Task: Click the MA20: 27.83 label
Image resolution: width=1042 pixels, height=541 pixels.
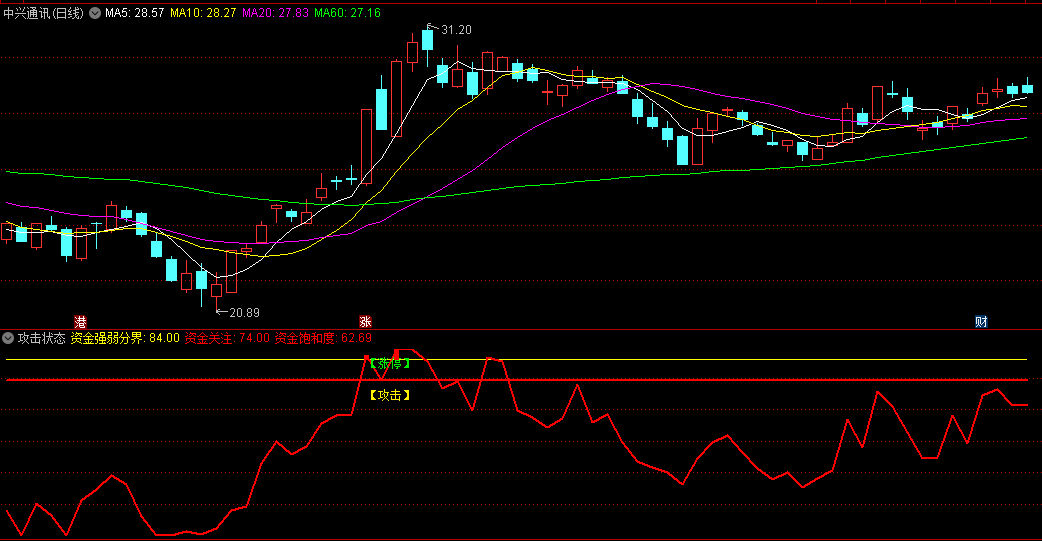Action: tap(275, 13)
